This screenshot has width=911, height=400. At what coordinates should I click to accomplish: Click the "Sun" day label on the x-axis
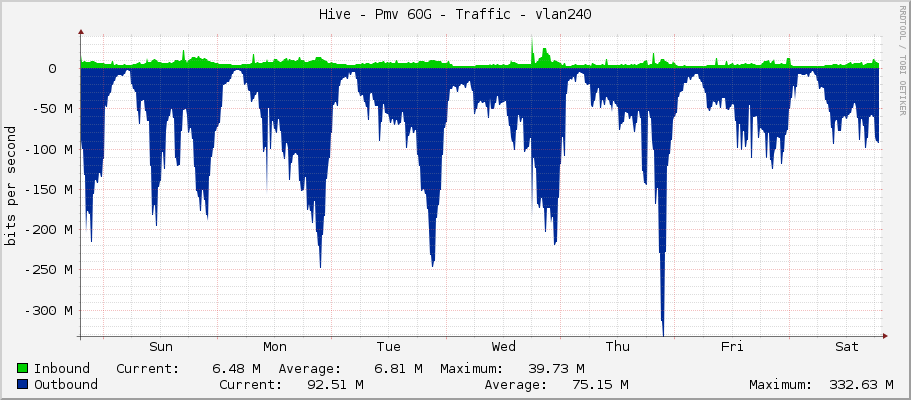coord(161,347)
